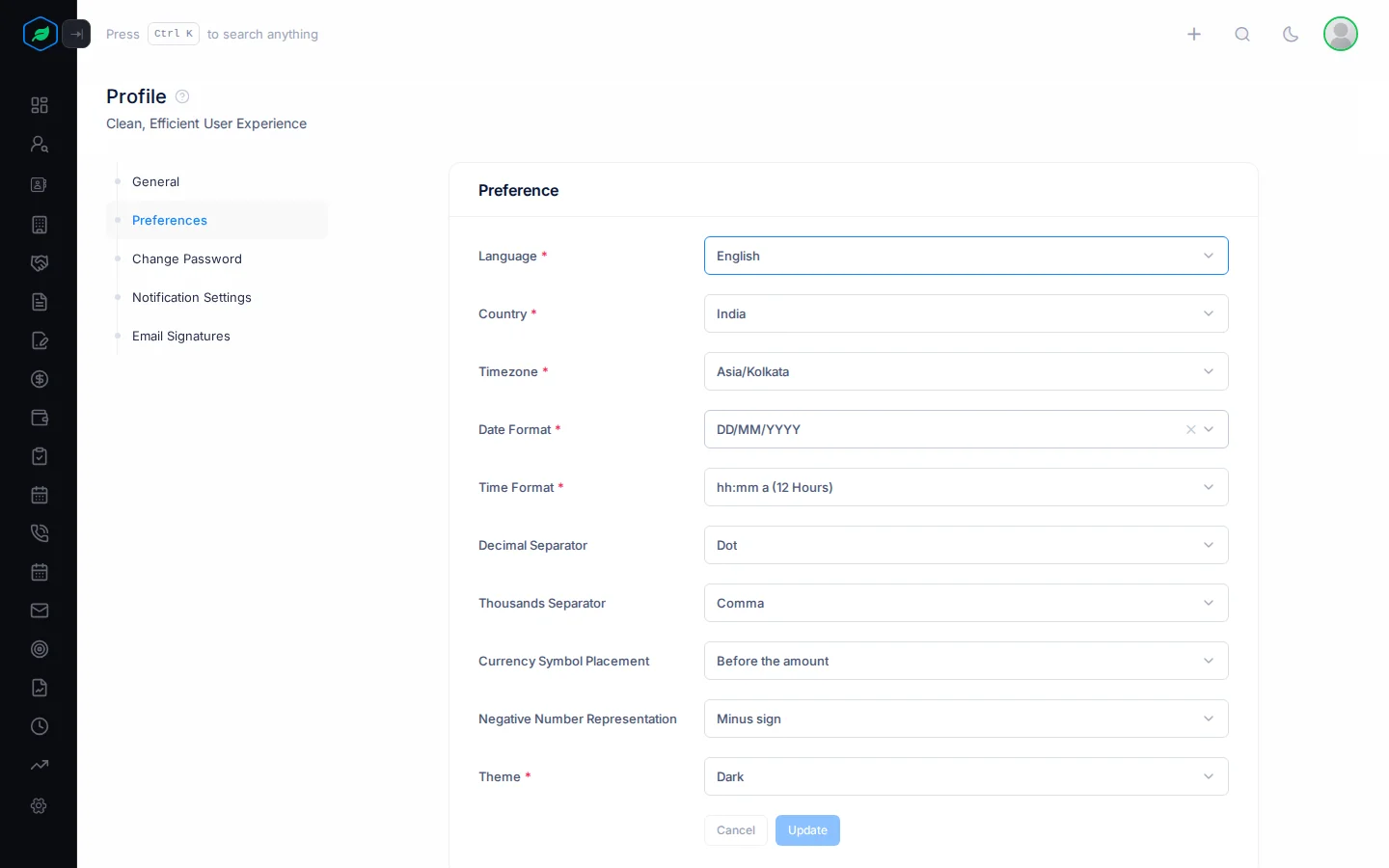Open the Language dropdown showing English
Viewport: 1389px width, 868px height.
(x=967, y=256)
